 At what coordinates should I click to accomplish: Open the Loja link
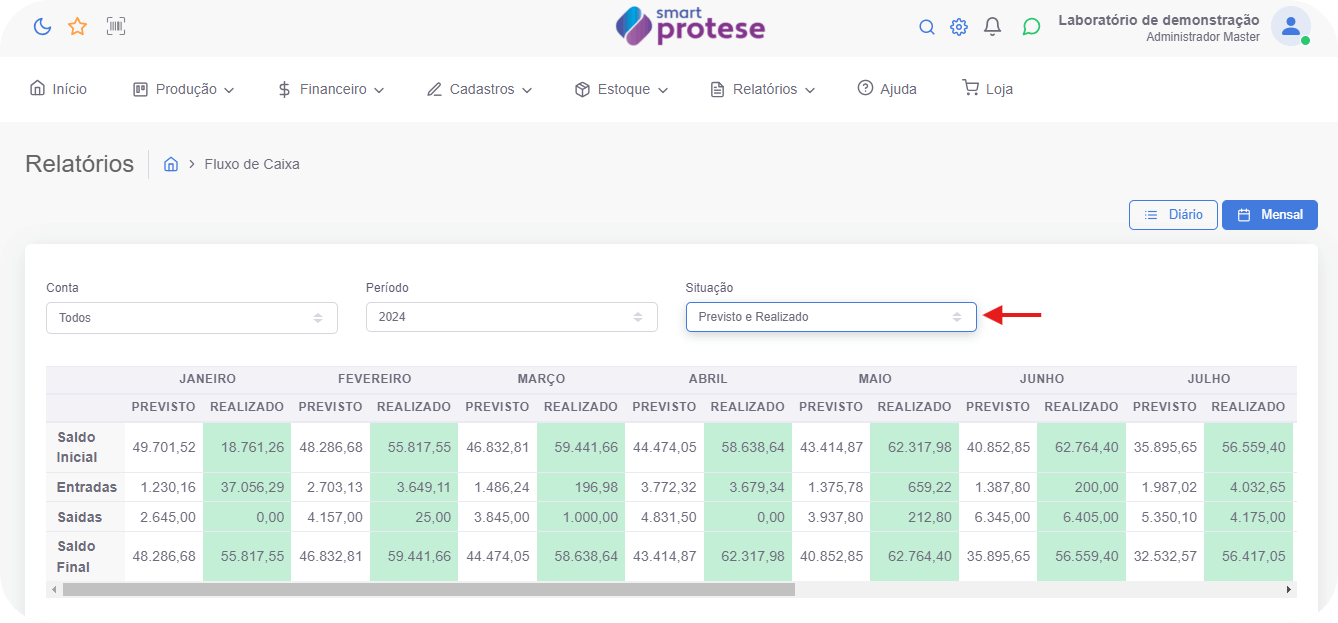pyautogui.click(x=987, y=89)
